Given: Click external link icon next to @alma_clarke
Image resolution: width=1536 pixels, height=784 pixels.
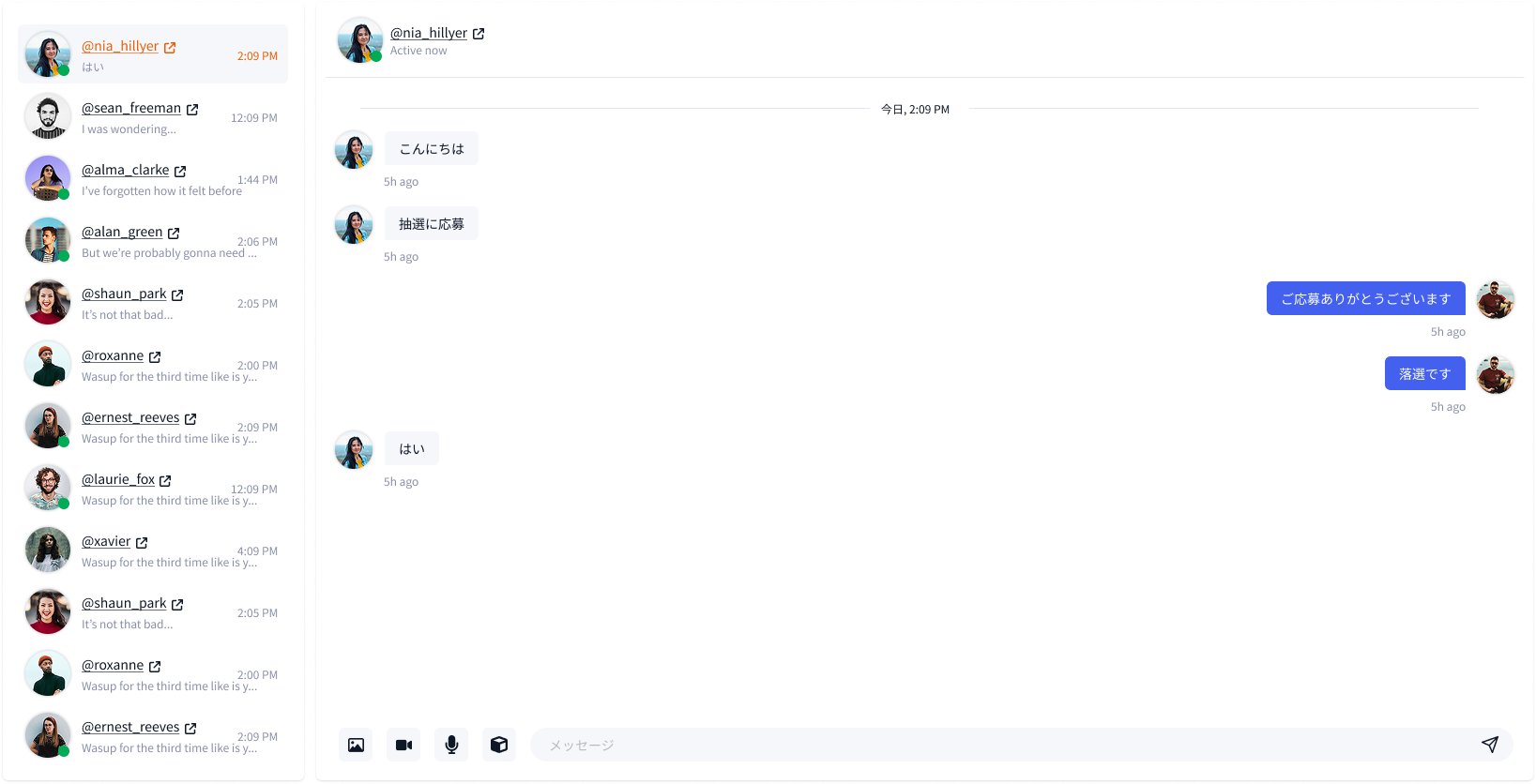Looking at the screenshot, I should coord(180,172).
